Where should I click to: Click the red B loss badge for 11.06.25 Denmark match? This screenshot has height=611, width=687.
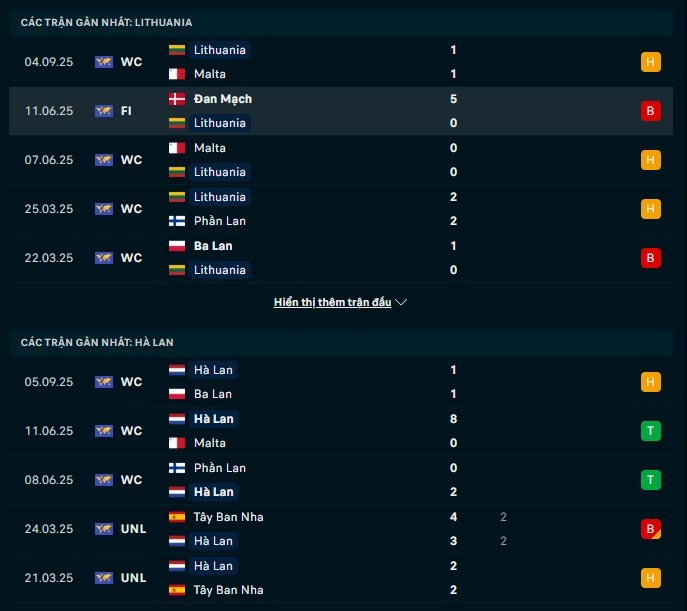click(650, 111)
